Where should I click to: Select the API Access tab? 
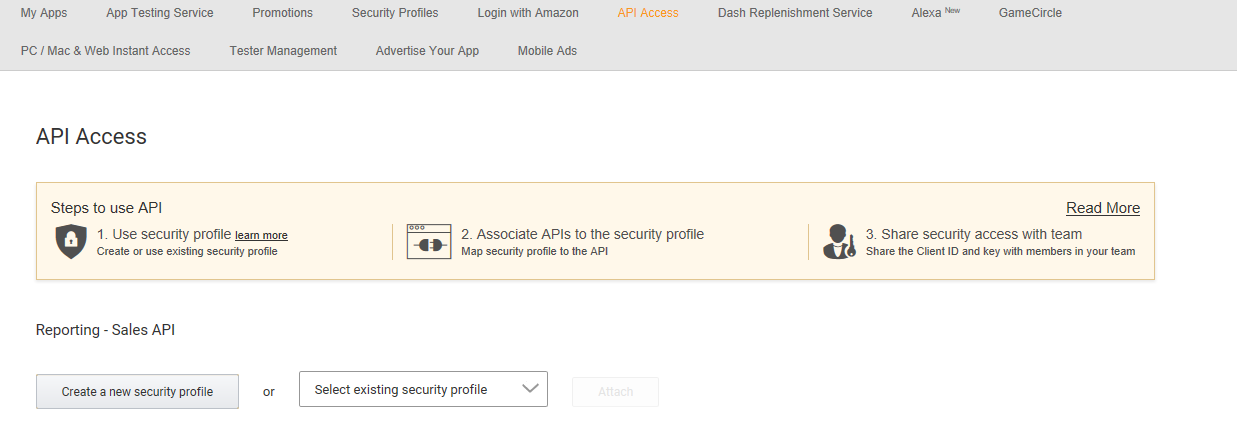648,13
